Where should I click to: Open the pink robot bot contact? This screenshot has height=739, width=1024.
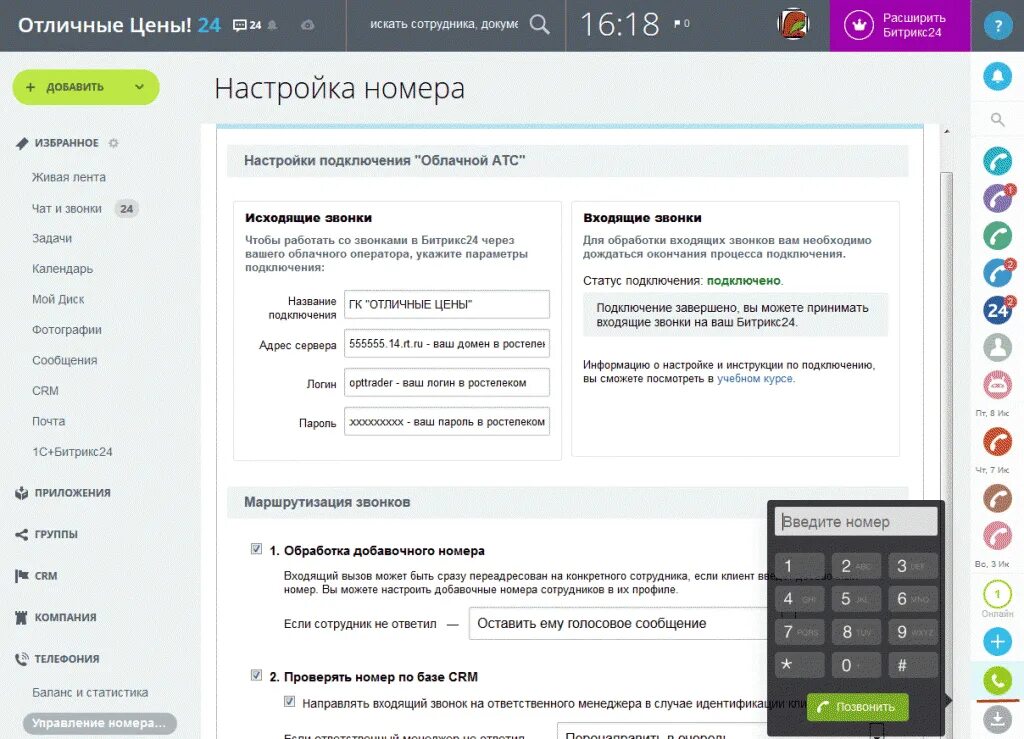point(997,385)
